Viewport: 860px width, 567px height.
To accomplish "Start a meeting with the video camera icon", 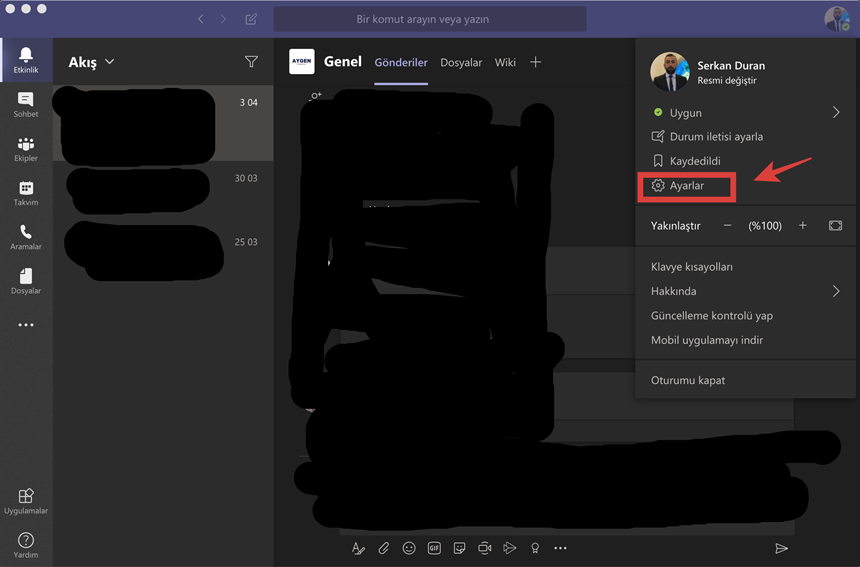I will tap(485, 548).
